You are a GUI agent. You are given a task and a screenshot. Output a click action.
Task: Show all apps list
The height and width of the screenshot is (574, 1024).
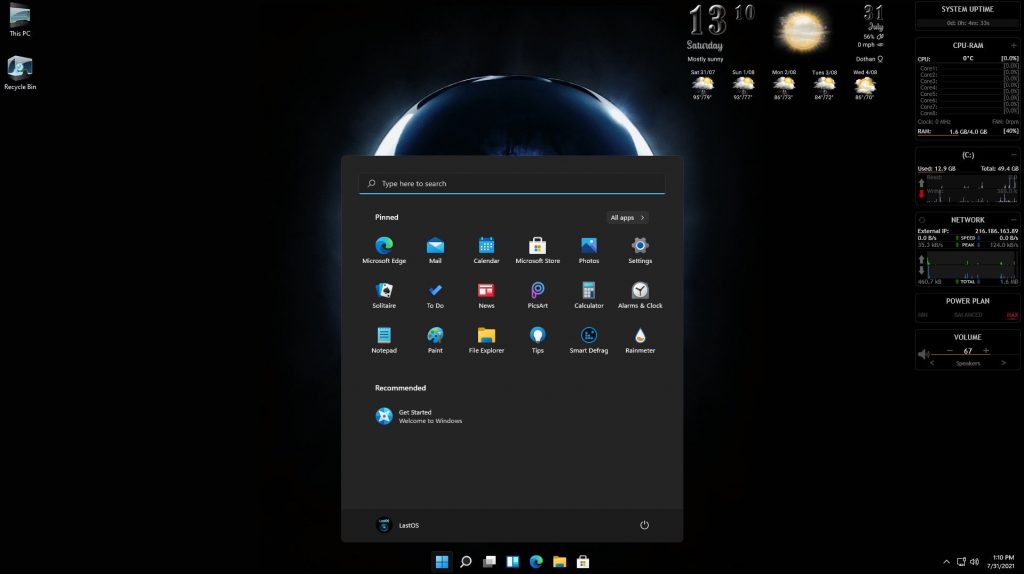[x=627, y=217]
